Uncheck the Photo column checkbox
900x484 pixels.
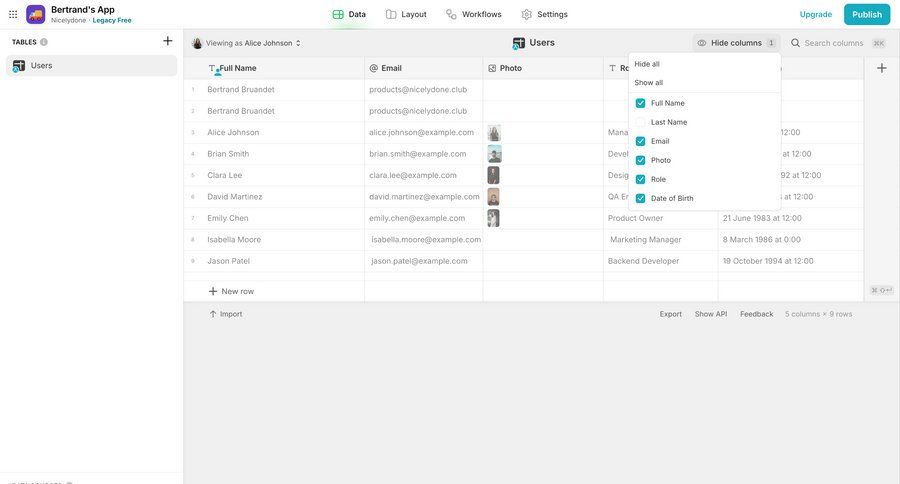[x=641, y=160]
